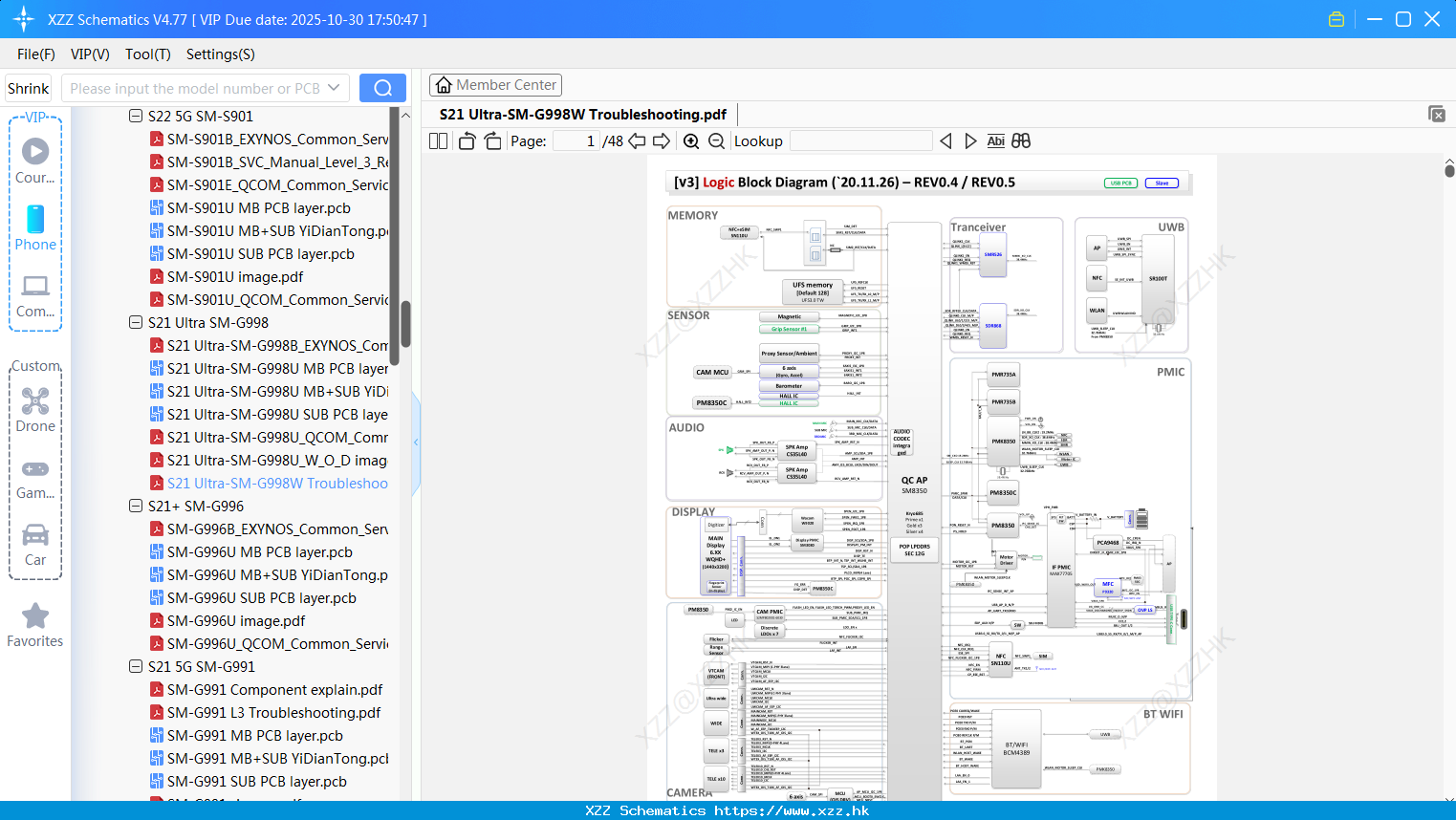1456x820 pixels.
Task: Select the Computer category icon
Action: click(35, 295)
